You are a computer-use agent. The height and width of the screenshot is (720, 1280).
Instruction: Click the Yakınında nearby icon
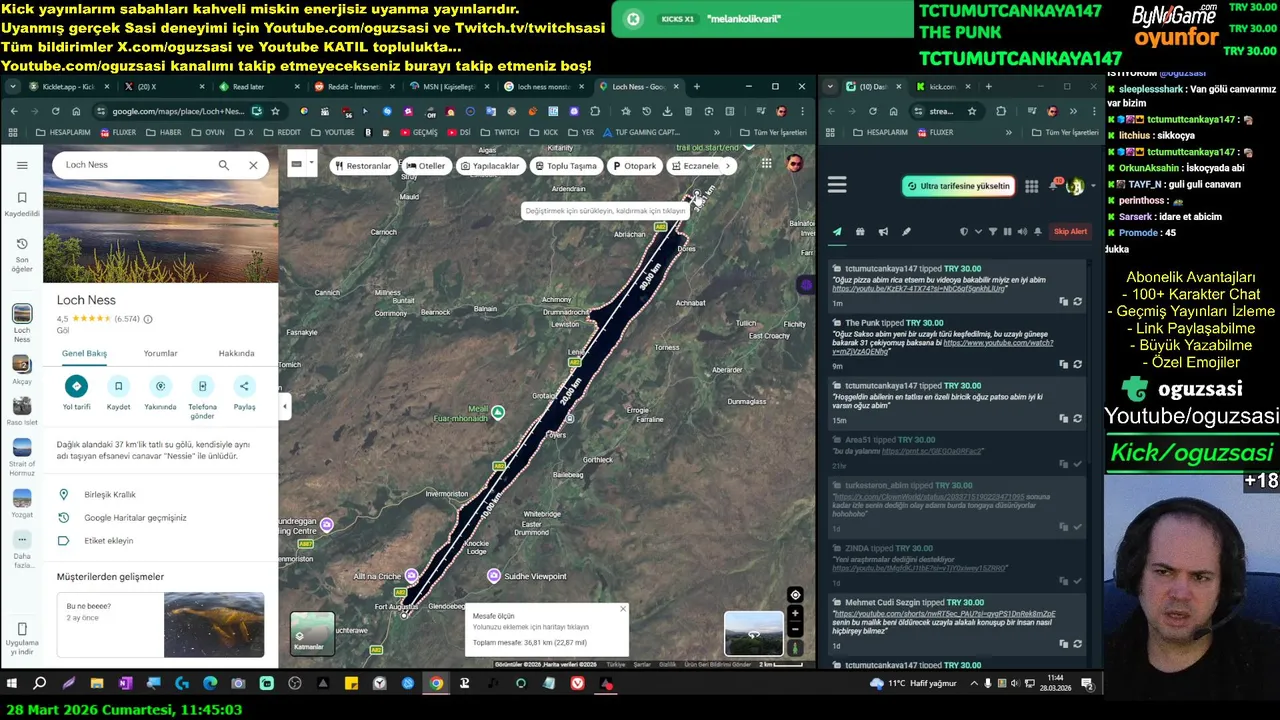point(160,386)
